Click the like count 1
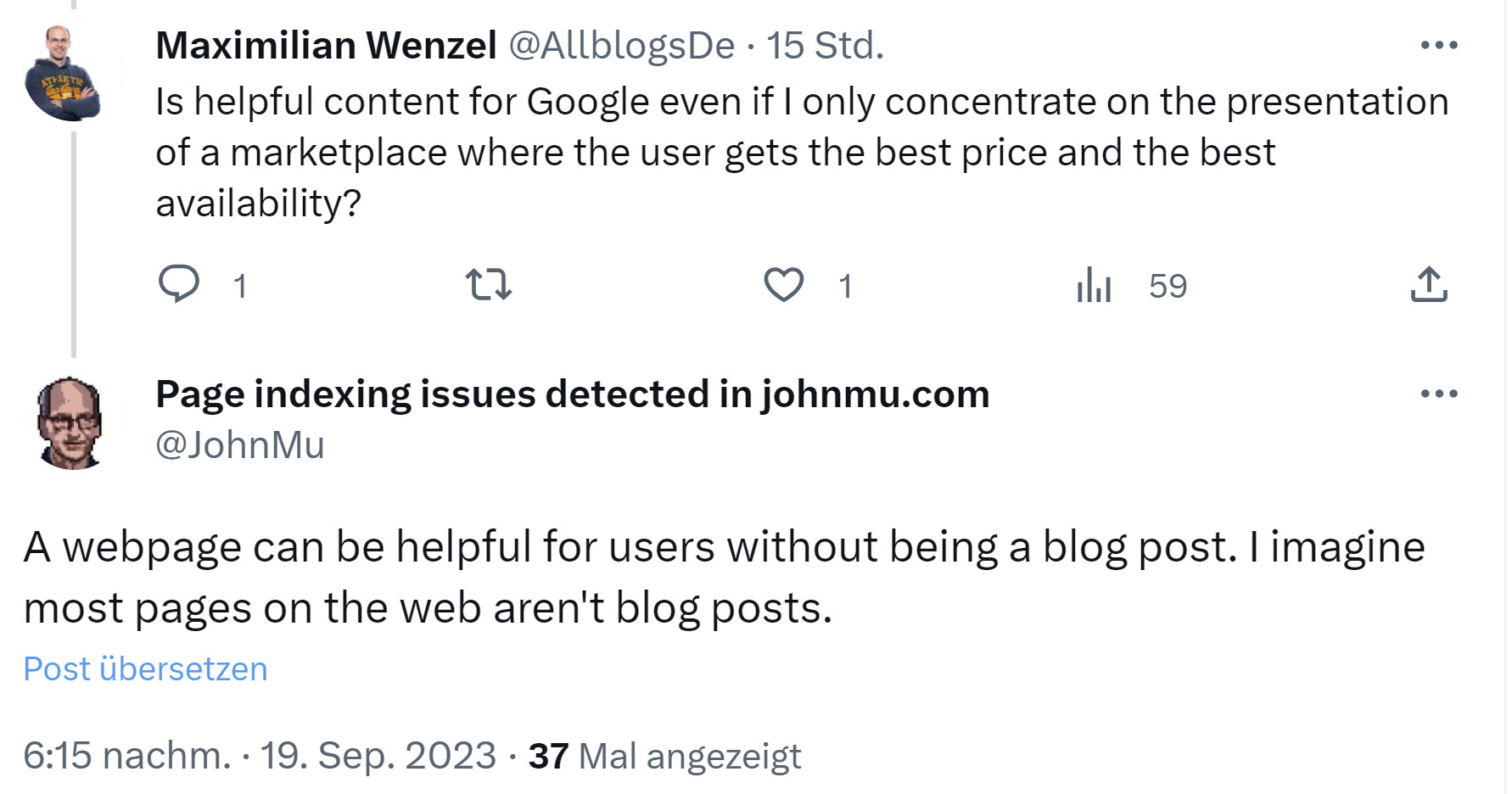 [x=844, y=286]
